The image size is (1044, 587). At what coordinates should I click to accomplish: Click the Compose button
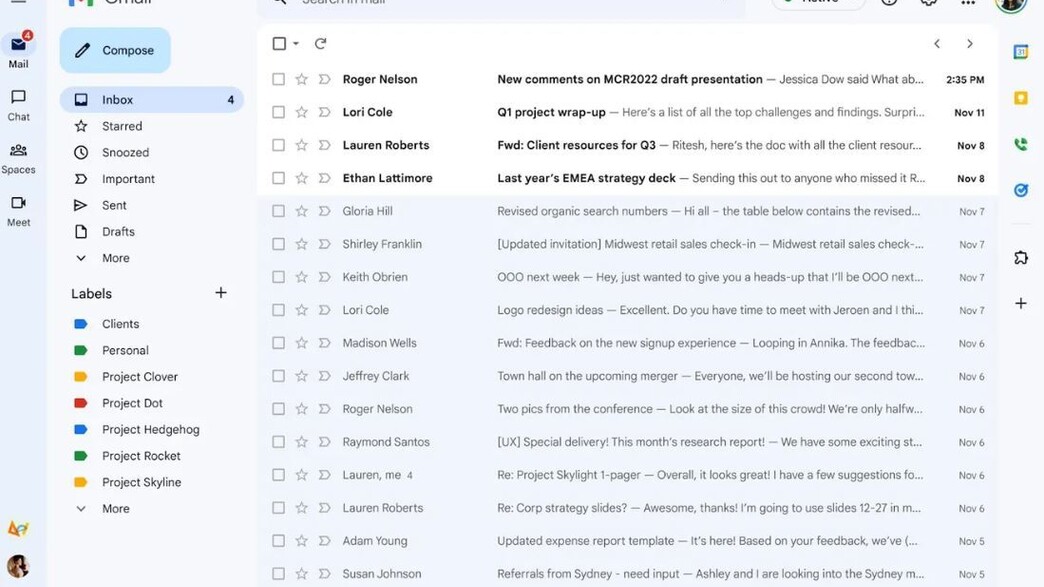(x=115, y=50)
